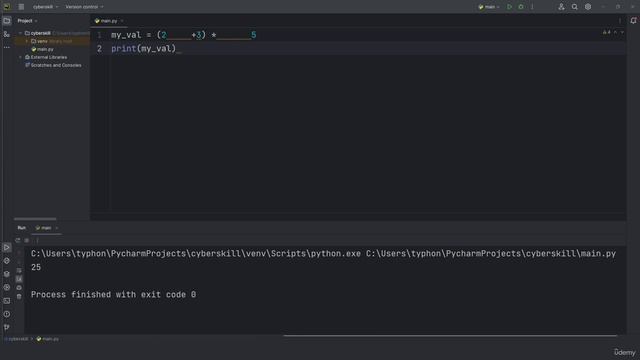
Task: Use the console horizontal scrollbar
Action: pyautogui.click(x=450, y=336)
